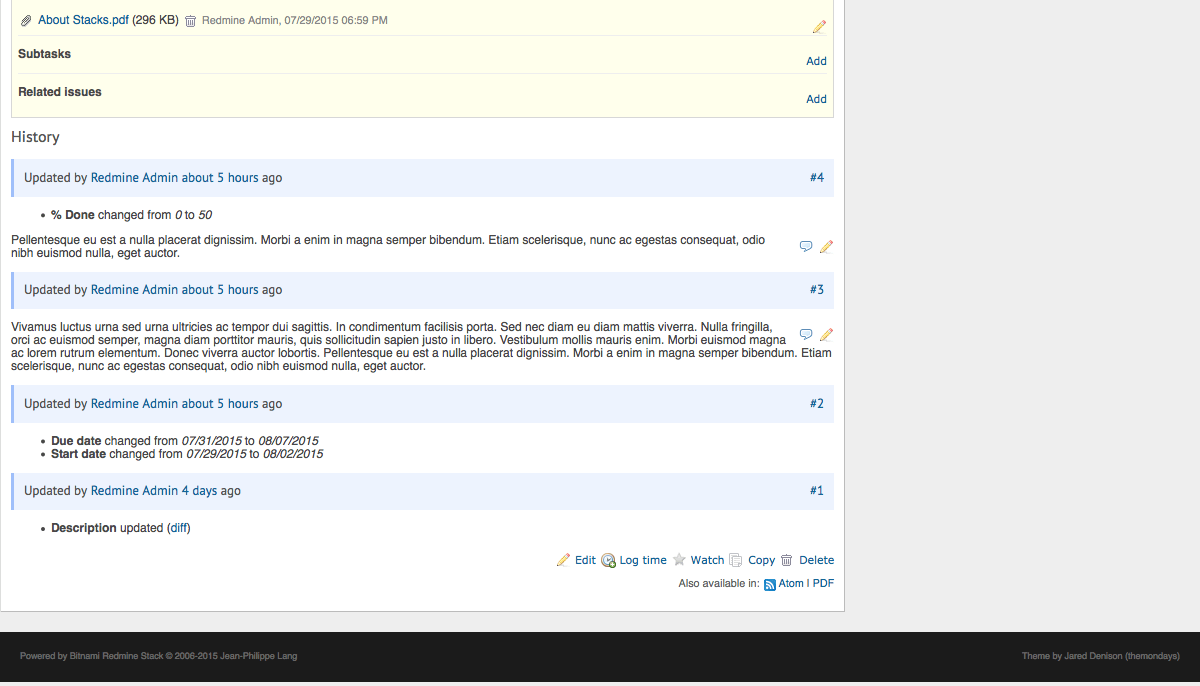The image size is (1200, 686).
Task: Click the quote bubble icon on note #3
Action: (x=806, y=334)
